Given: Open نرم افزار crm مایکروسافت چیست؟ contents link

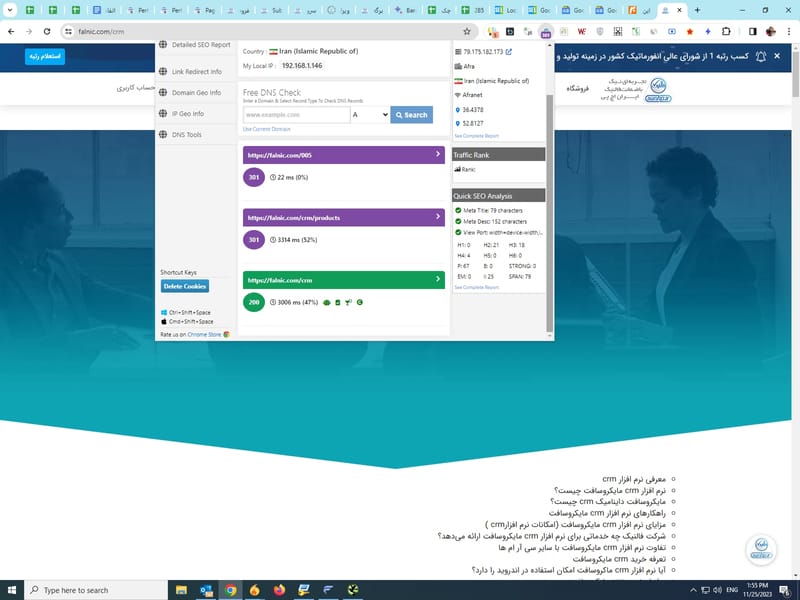Looking at the screenshot, I should [x=610, y=490].
